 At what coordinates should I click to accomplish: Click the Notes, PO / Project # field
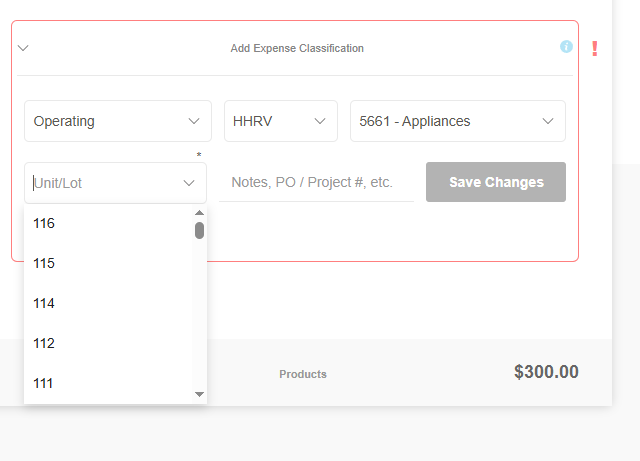tap(315, 182)
